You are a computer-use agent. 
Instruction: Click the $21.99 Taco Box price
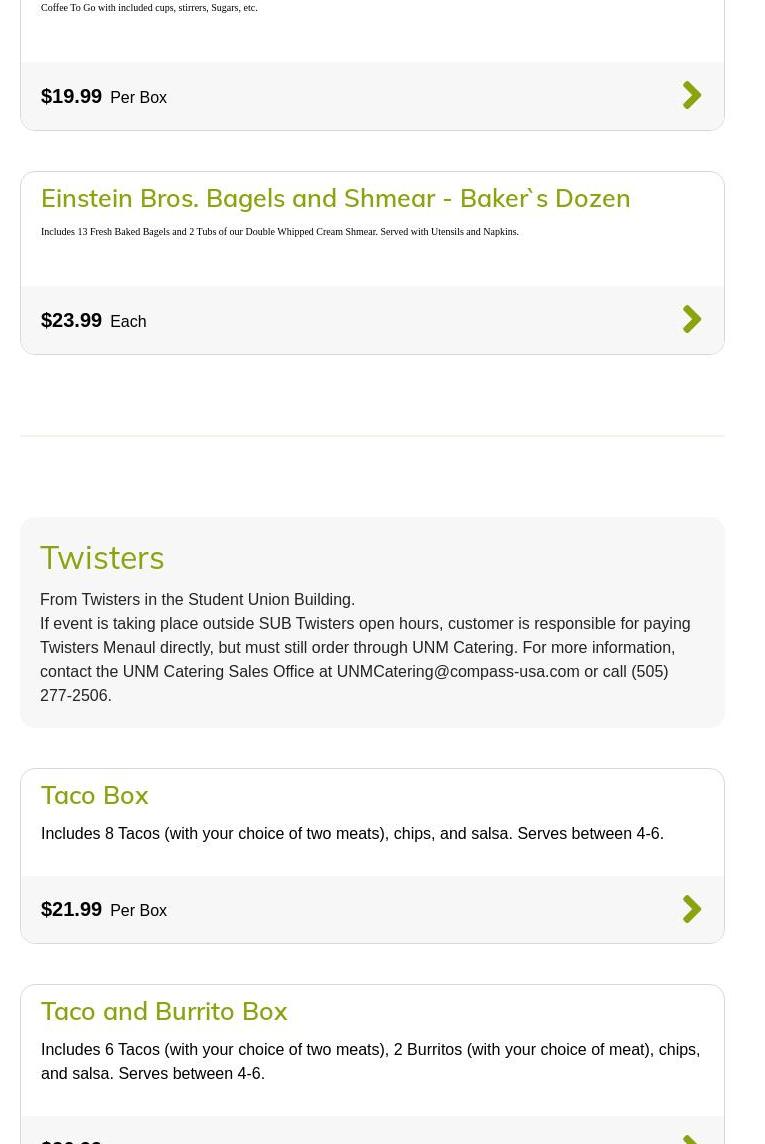[x=71, y=909]
